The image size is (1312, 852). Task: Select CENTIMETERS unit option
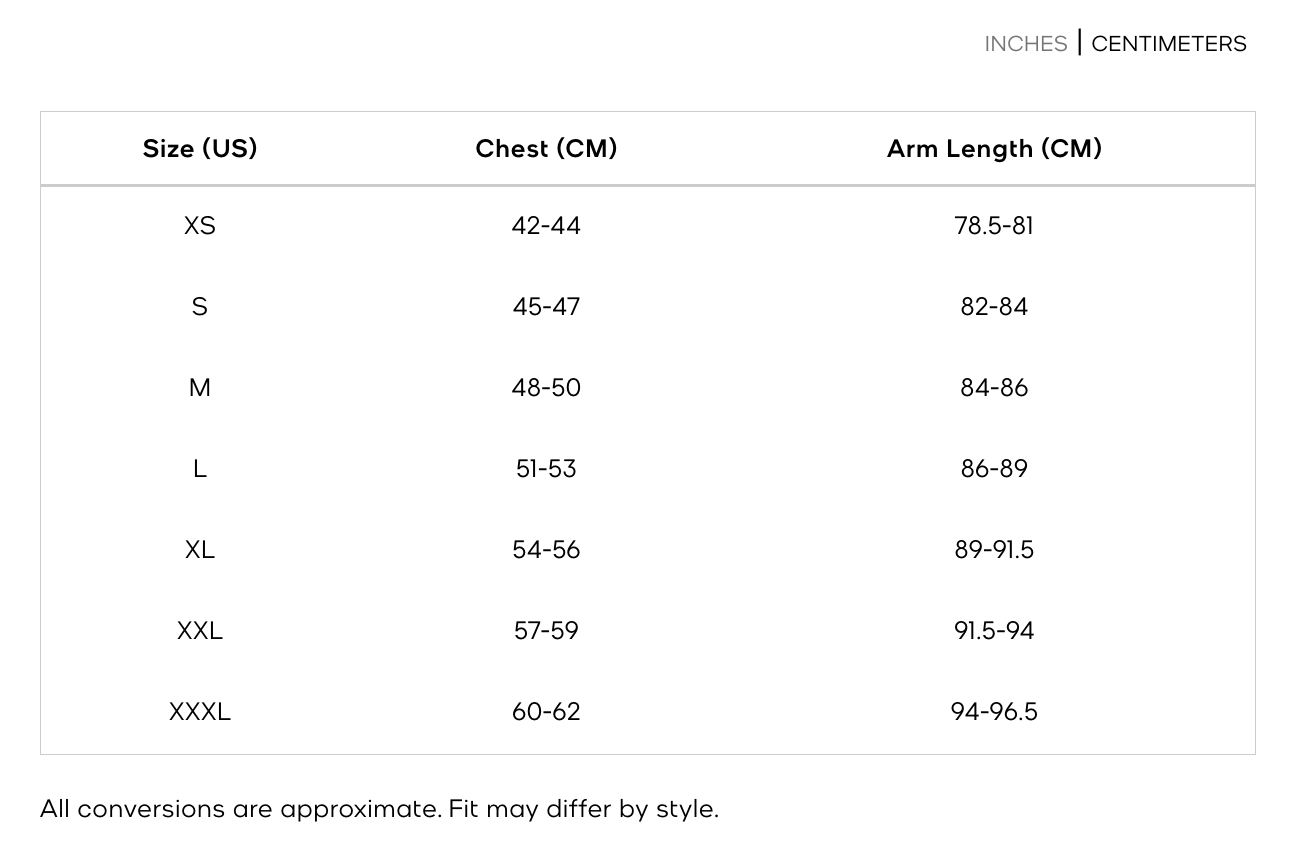[x=1169, y=44]
